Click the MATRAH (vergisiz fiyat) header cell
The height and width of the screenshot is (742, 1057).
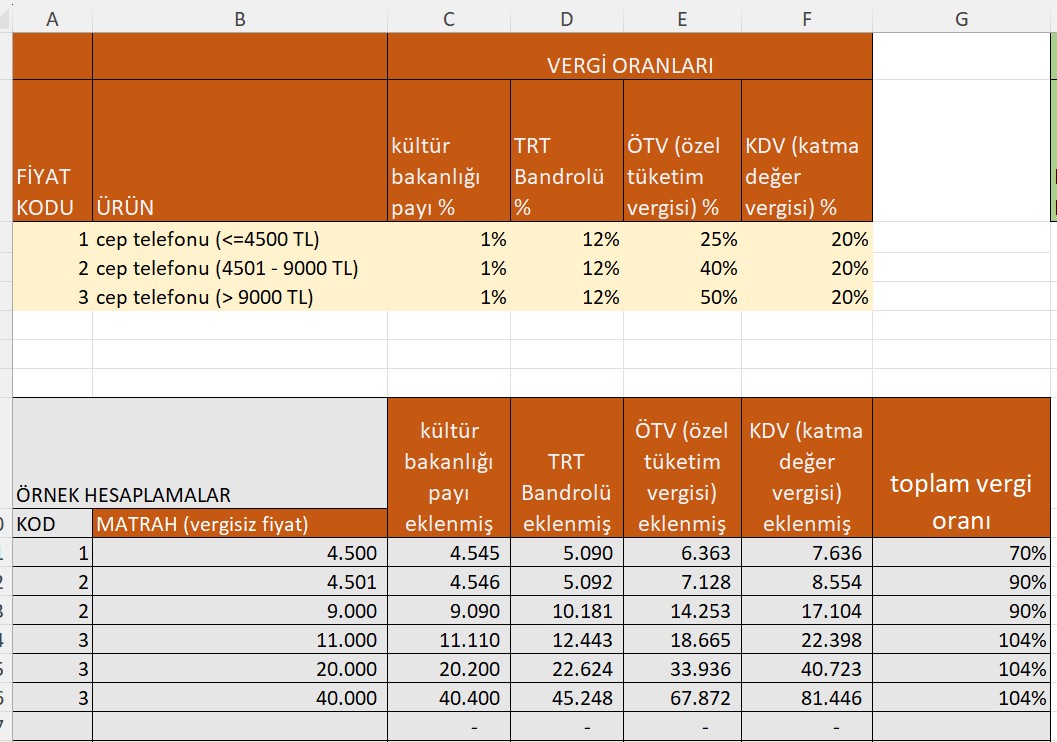[239, 523]
